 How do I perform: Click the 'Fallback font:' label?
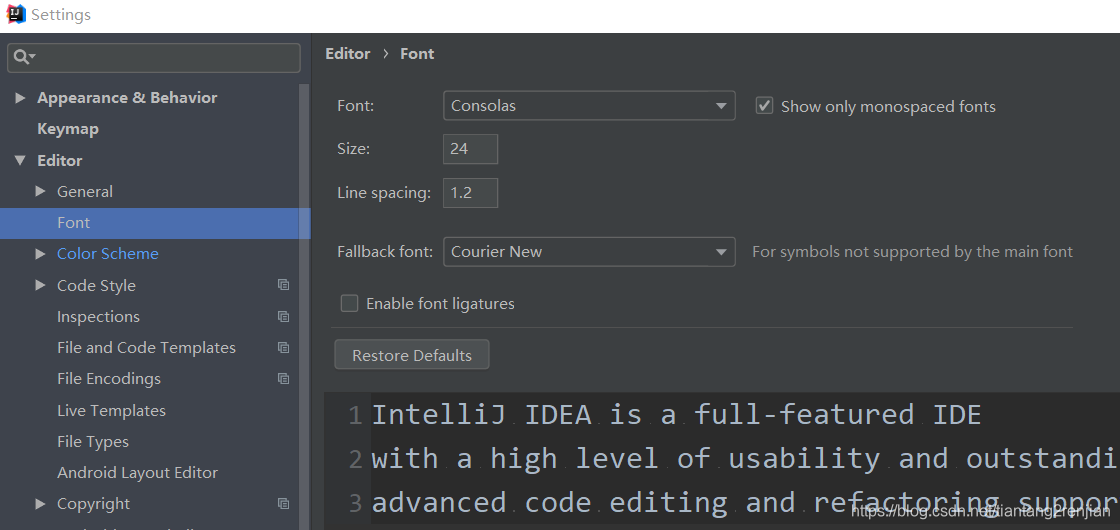pyautogui.click(x=385, y=251)
